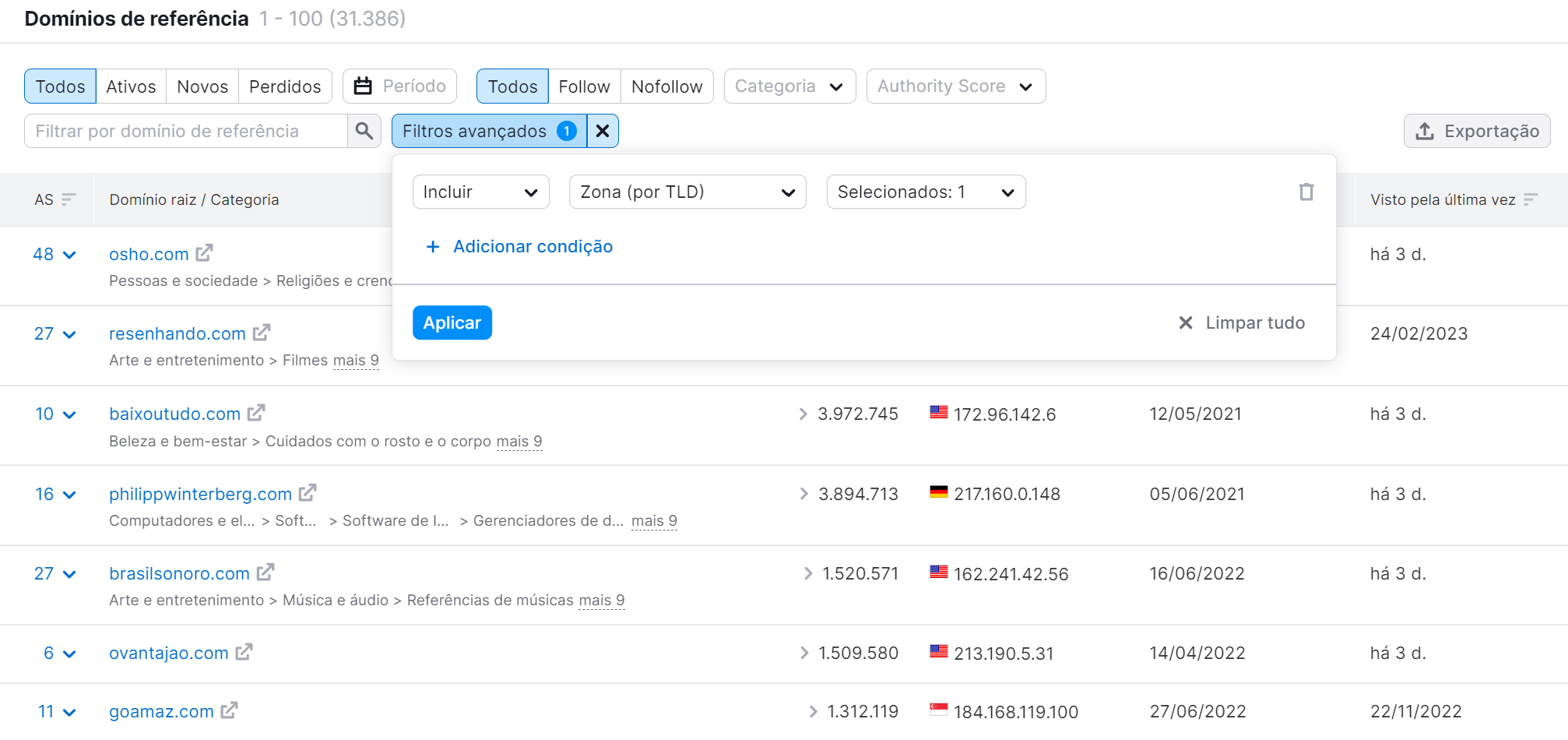Click the sort icon on the AS column
Image resolution: width=1568 pixels, height=740 pixels.
(x=68, y=199)
